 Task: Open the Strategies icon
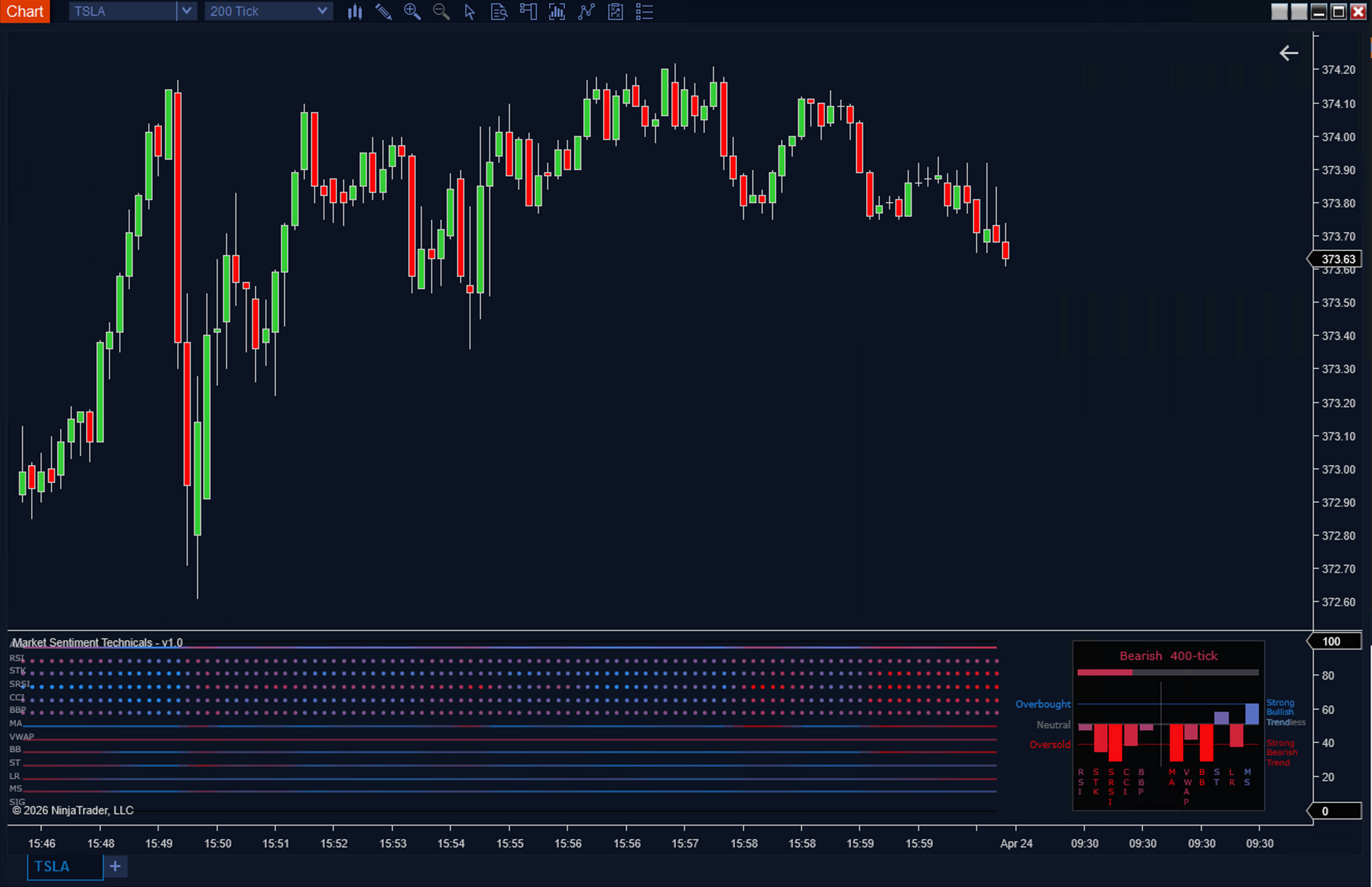tap(586, 11)
